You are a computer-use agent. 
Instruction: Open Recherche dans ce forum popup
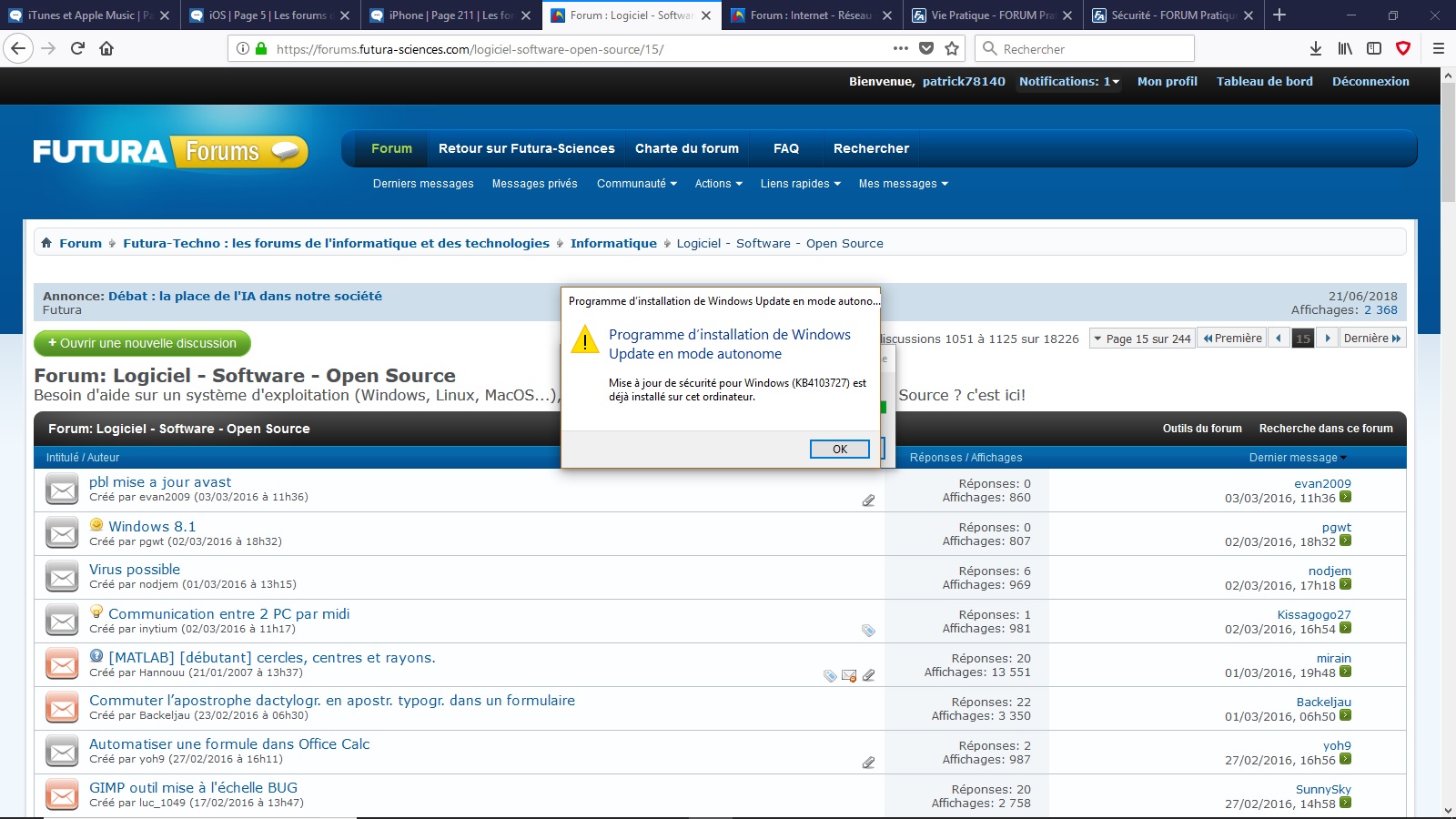click(1326, 429)
